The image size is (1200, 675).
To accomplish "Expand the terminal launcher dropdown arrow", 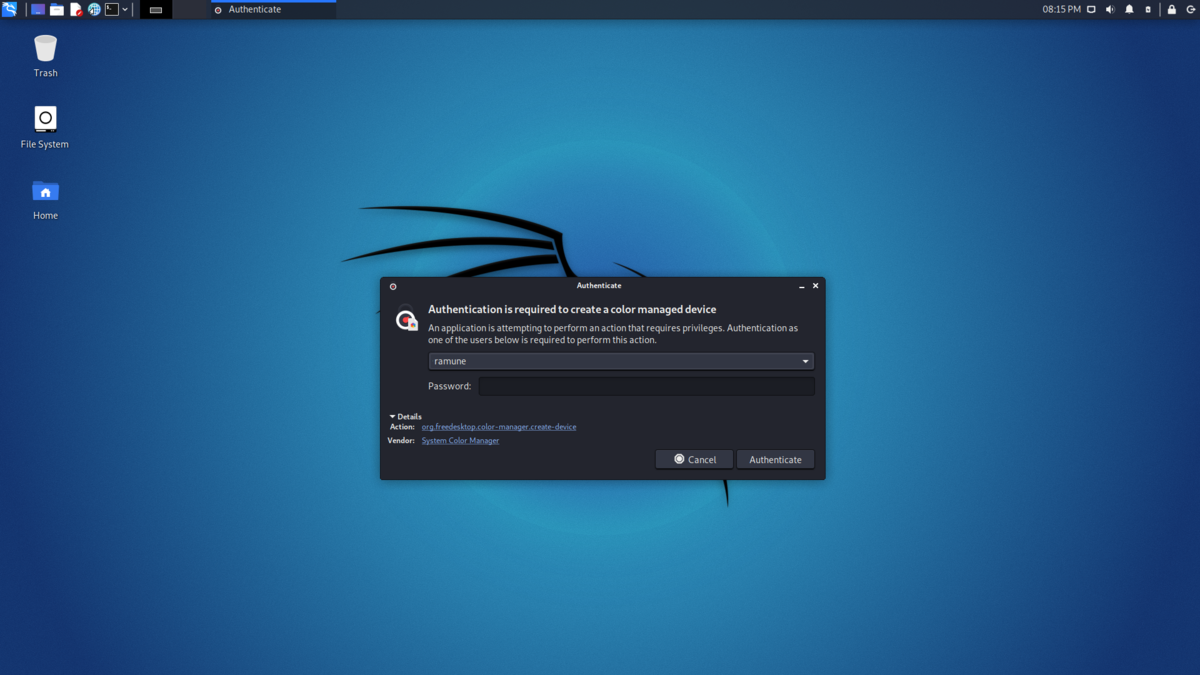I will (x=125, y=9).
